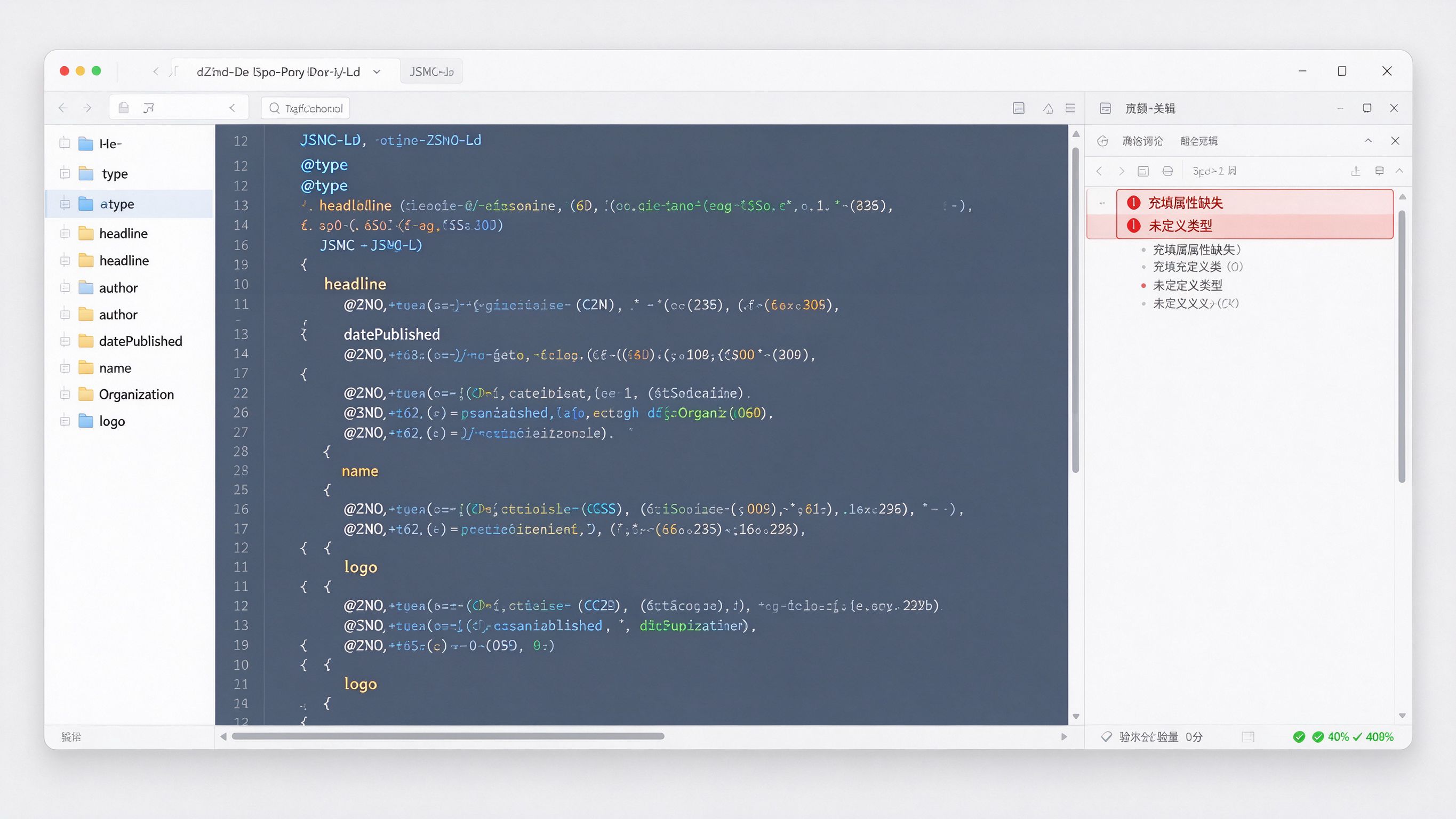Collapse the right panel section with the up chevron
Image resolution: width=1456 pixels, height=819 pixels.
tap(1369, 141)
